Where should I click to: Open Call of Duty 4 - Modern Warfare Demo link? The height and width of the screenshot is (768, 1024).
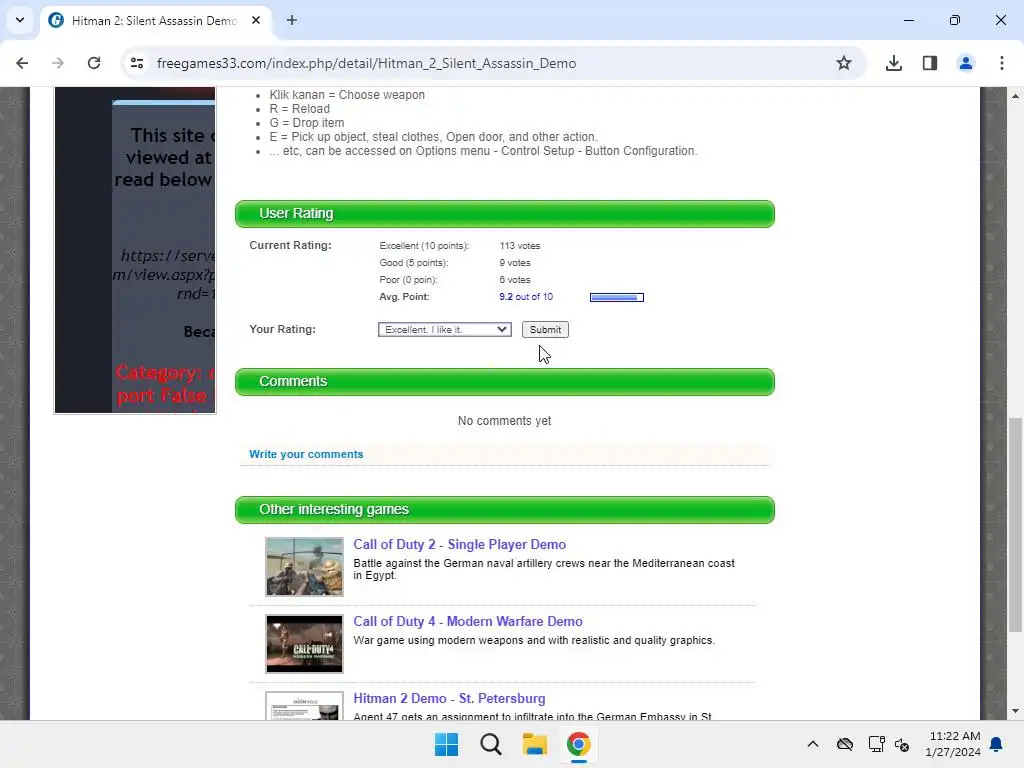(468, 622)
